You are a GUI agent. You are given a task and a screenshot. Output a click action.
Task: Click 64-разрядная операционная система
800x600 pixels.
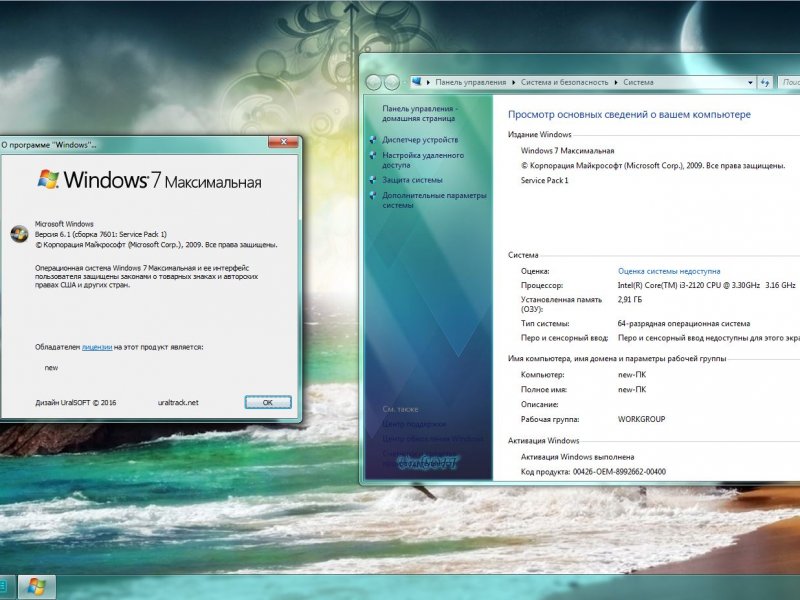pos(684,323)
